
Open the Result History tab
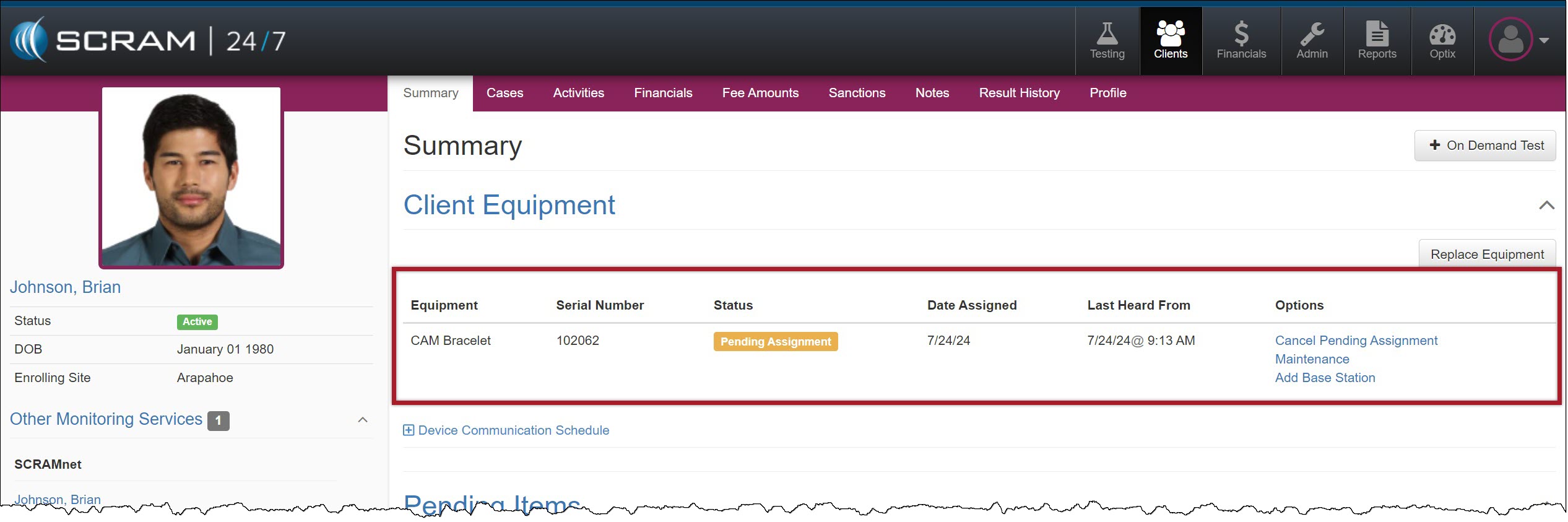coord(1019,93)
